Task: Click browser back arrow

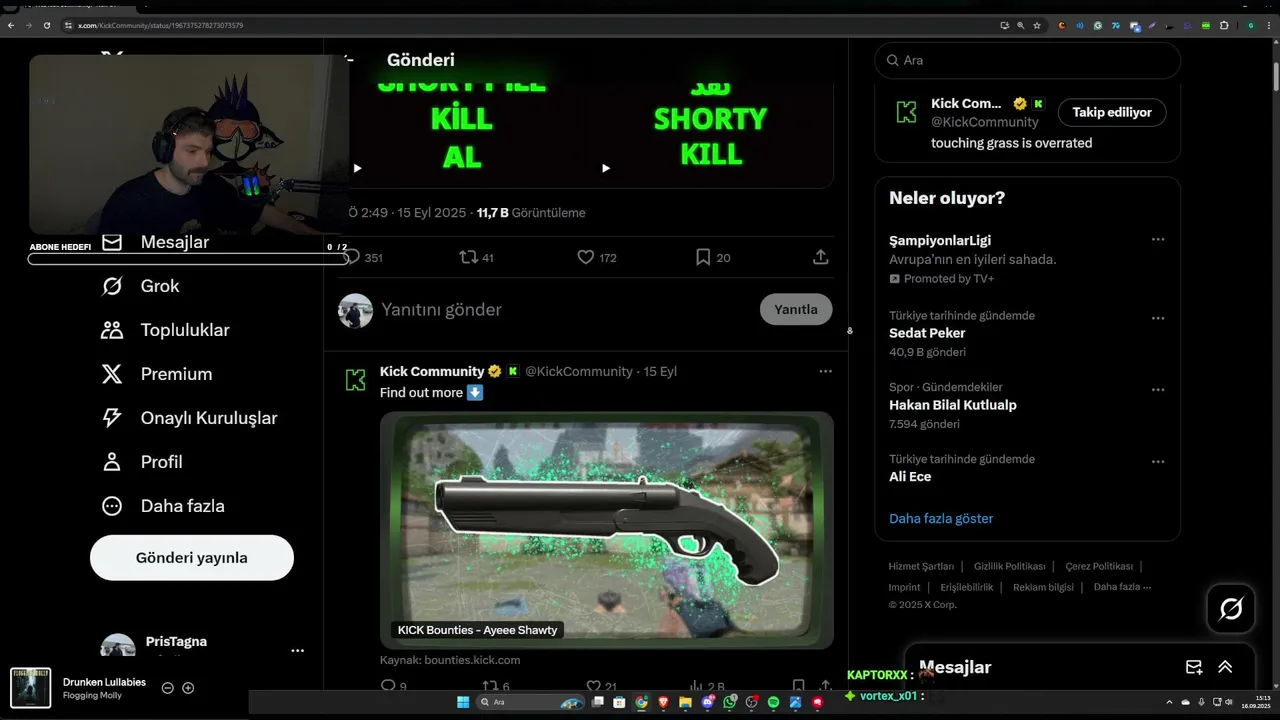Action: pos(10,25)
